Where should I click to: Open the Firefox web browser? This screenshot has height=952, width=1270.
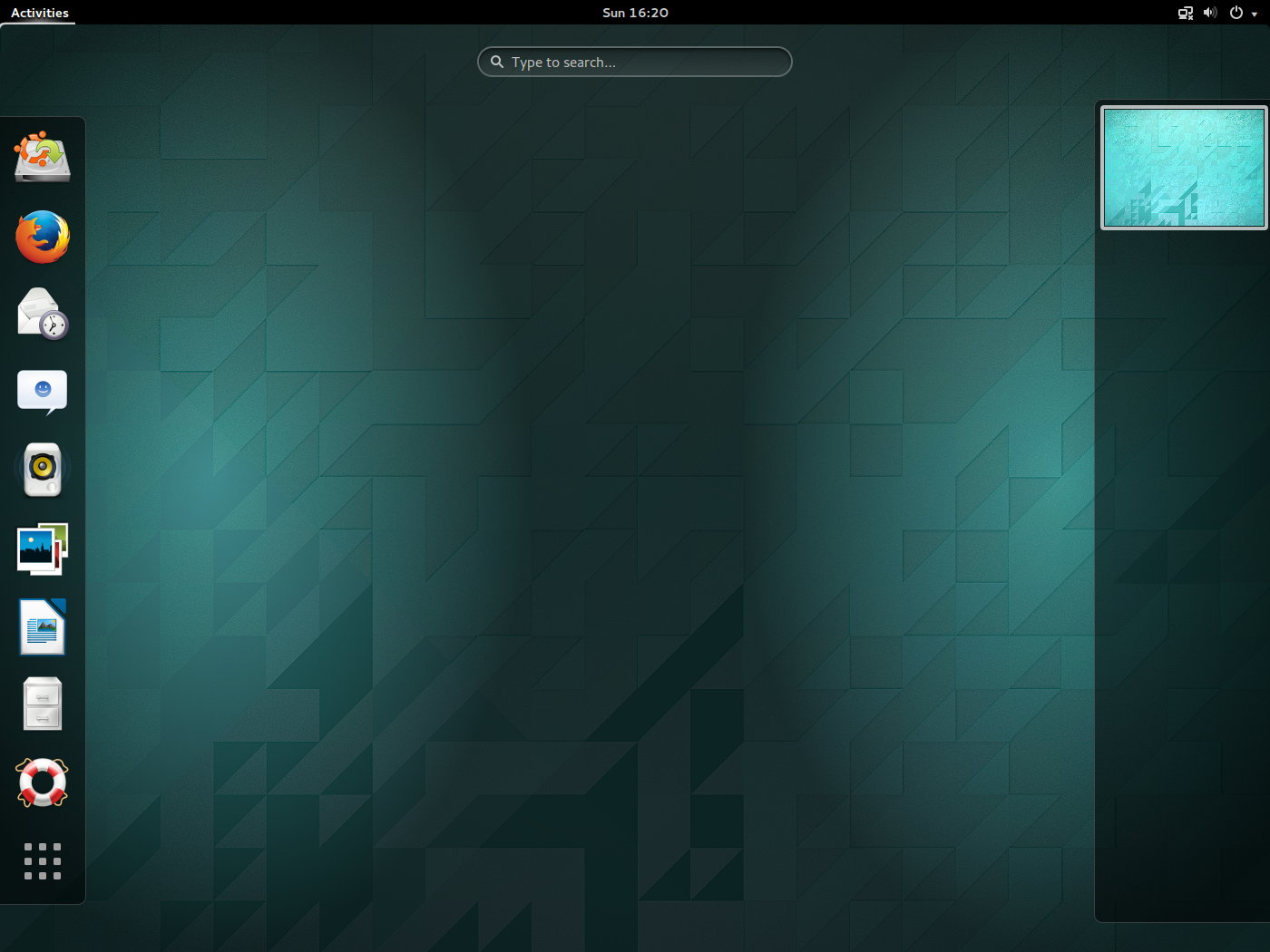[43, 237]
